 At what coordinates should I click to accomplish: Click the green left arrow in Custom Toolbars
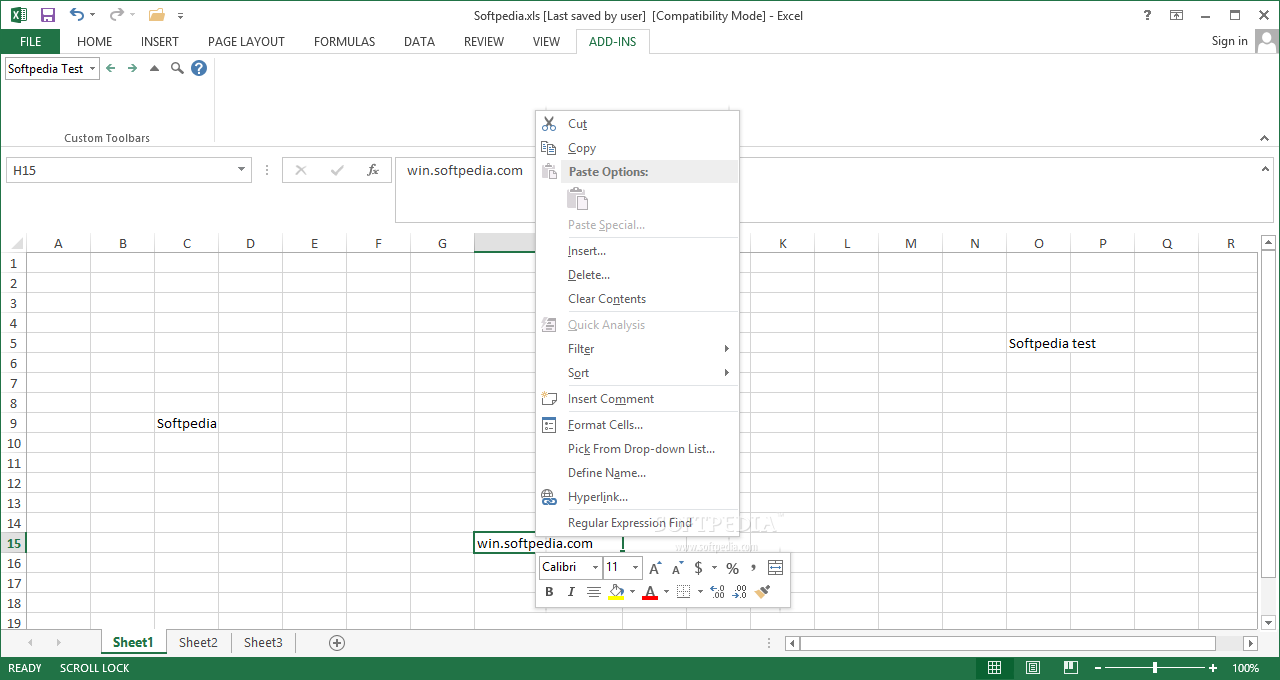tap(111, 68)
